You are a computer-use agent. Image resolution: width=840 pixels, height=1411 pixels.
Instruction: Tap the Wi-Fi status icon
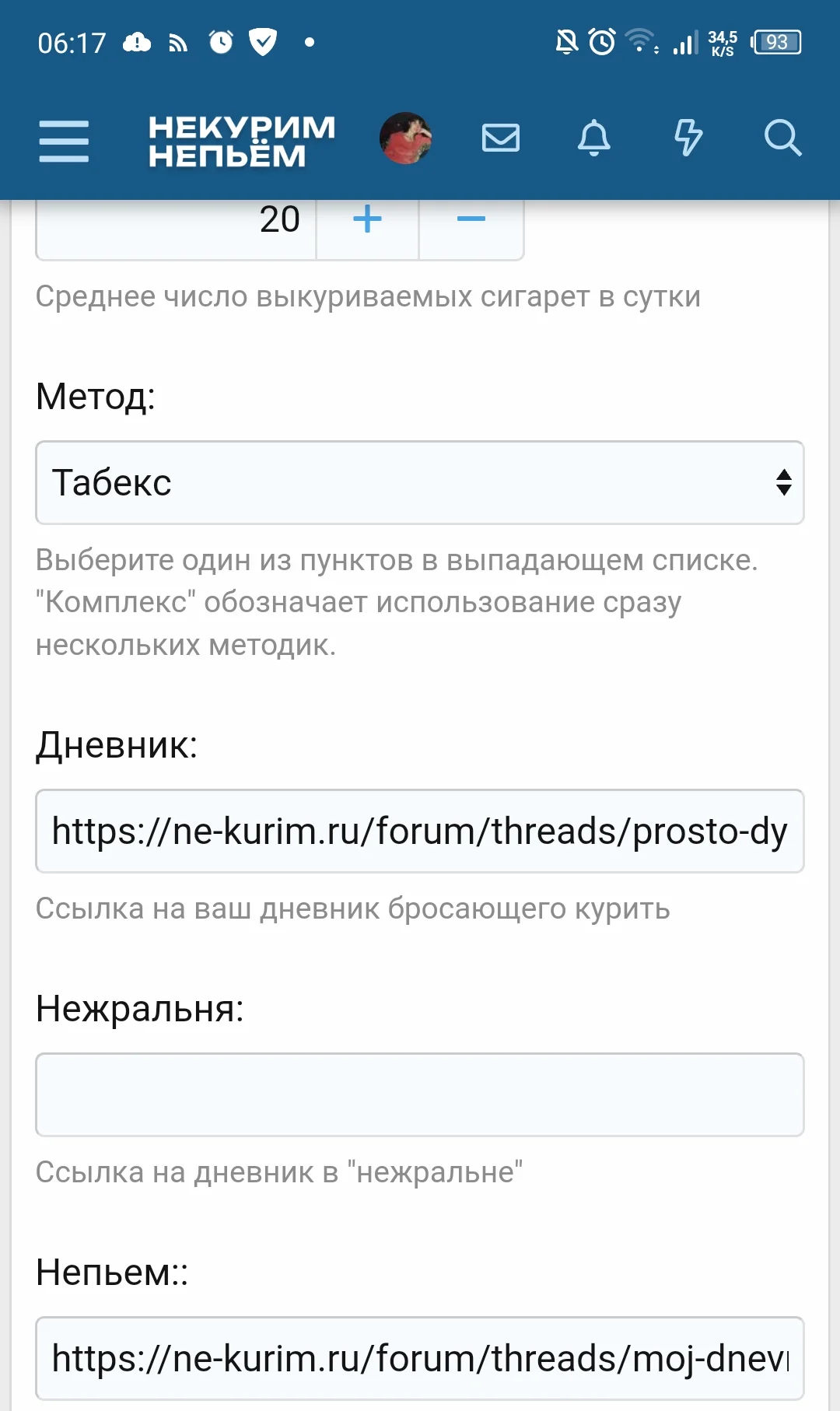(x=642, y=41)
